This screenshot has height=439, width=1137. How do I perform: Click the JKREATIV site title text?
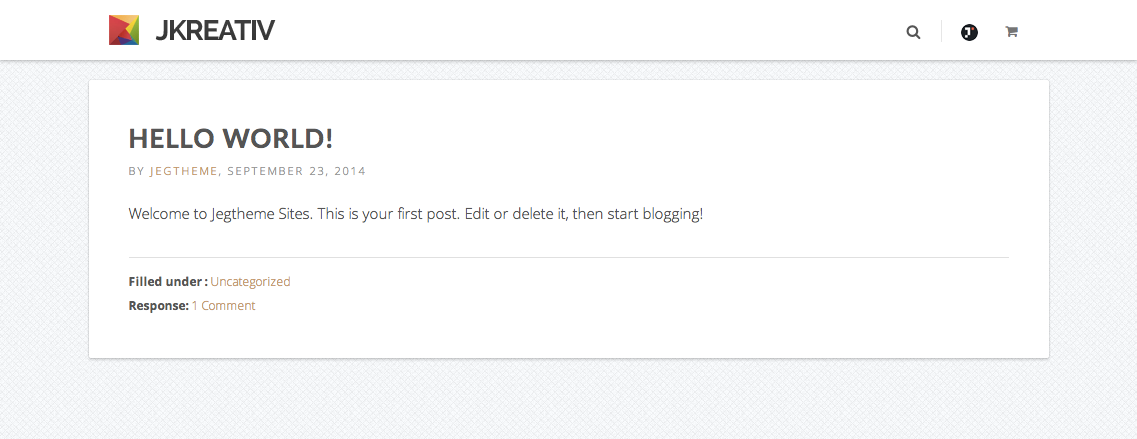pos(214,31)
